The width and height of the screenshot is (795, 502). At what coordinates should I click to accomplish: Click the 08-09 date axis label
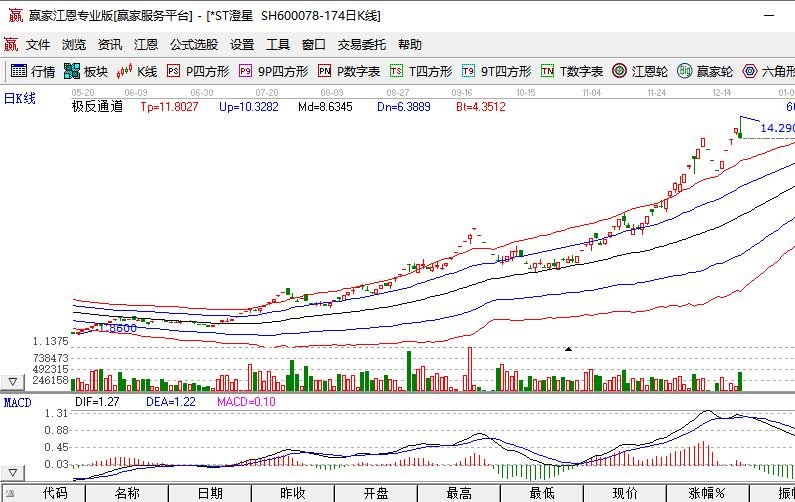(332, 93)
